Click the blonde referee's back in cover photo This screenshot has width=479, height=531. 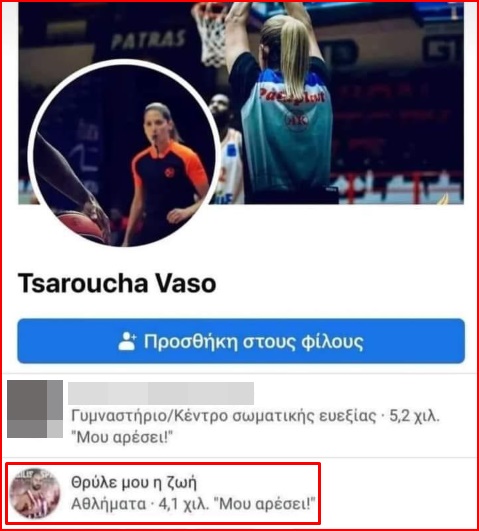287,132
